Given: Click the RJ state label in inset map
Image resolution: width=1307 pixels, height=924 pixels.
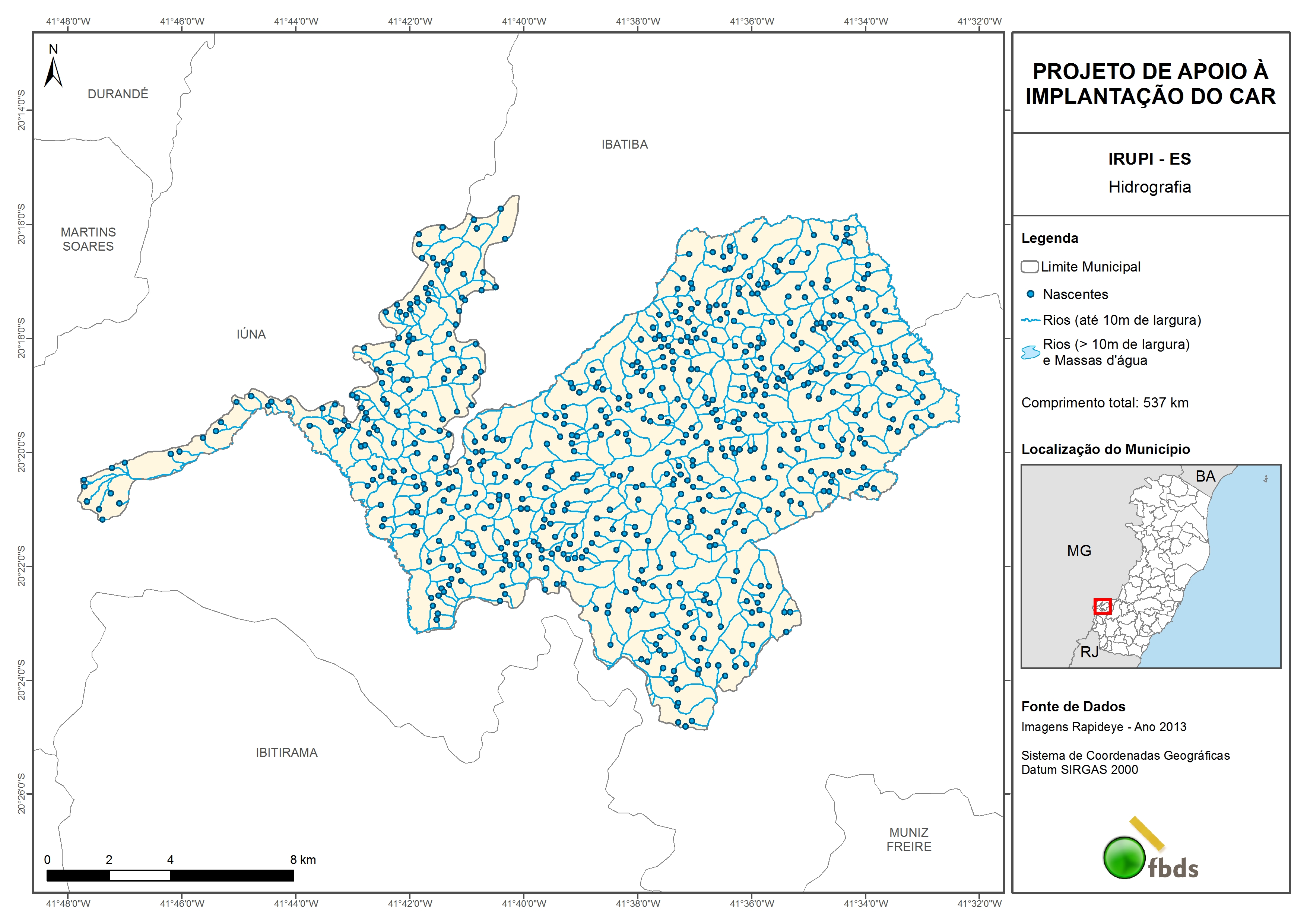Looking at the screenshot, I should pos(1089,652).
